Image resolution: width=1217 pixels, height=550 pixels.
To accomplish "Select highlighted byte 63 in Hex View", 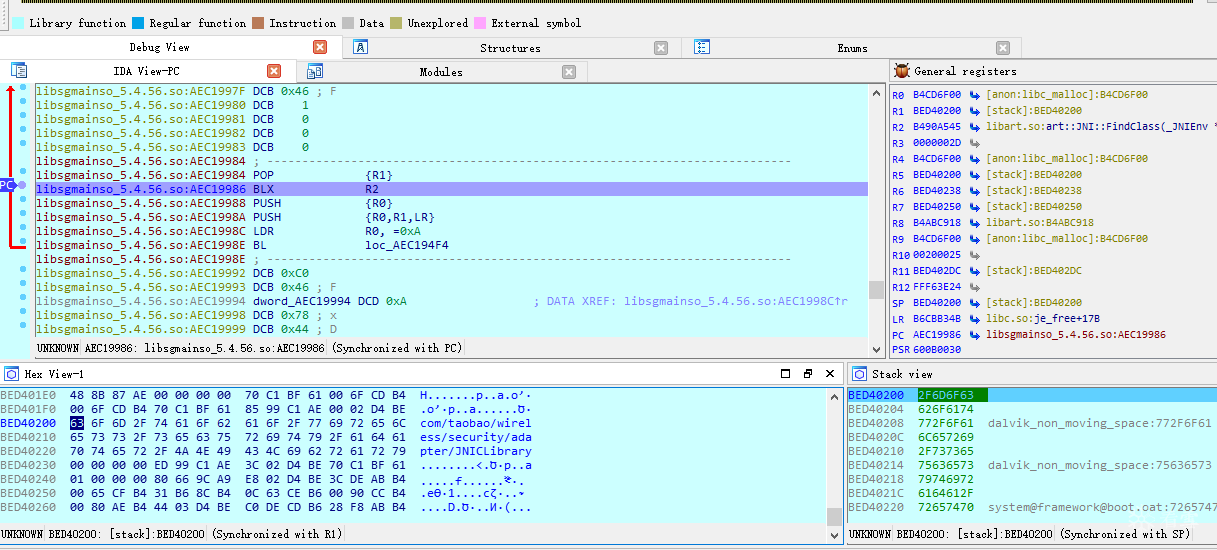I will pos(76,423).
